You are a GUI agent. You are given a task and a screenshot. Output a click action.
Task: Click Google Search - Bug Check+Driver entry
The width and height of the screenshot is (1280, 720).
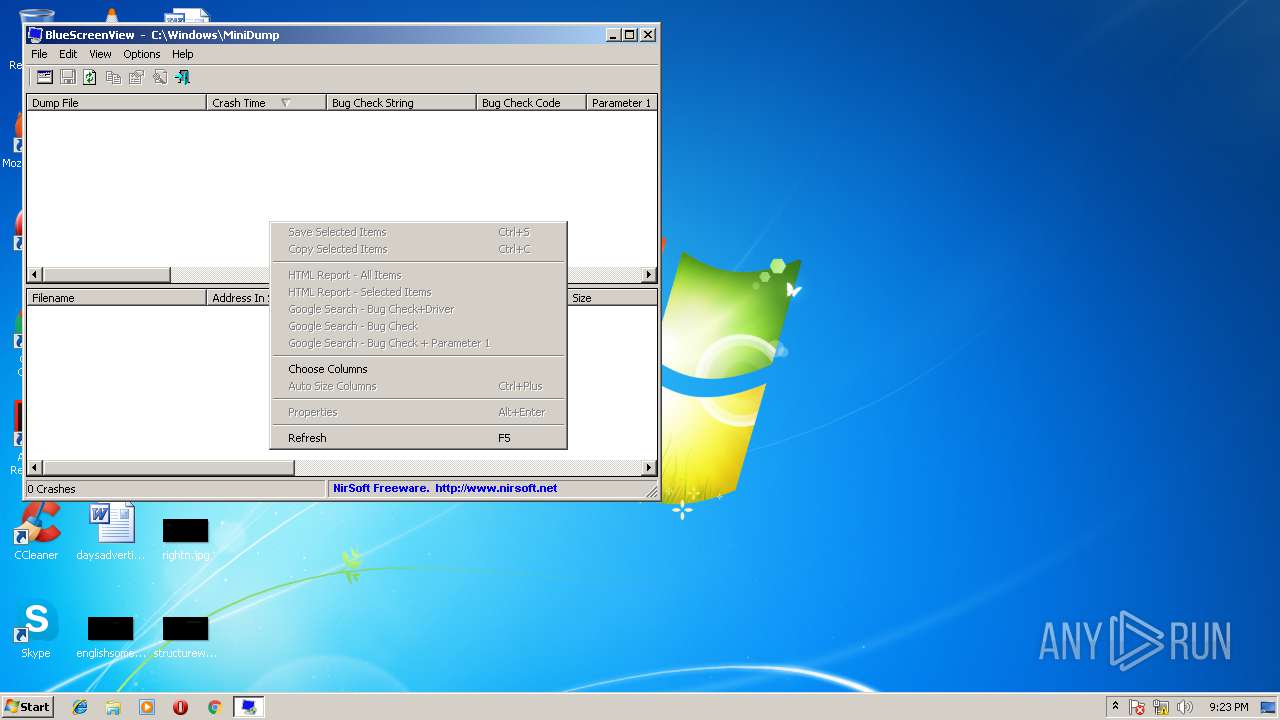418,309
